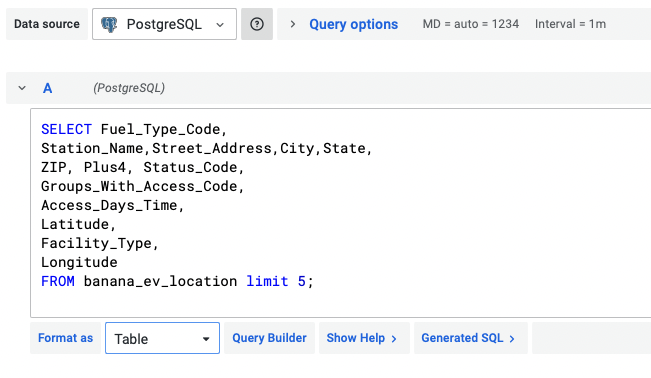Open the Query options link
The width and height of the screenshot is (651, 378).
[x=353, y=24]
